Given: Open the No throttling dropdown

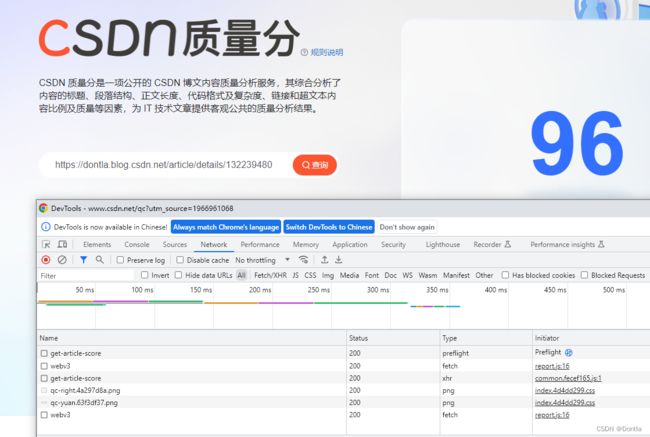Looking at the screenshot, I should point(262,260).
